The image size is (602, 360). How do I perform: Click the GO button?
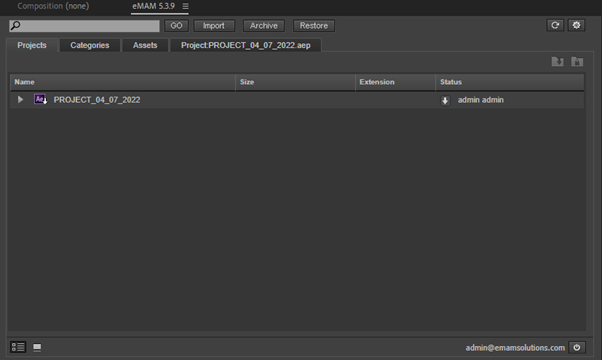(176, 26)
